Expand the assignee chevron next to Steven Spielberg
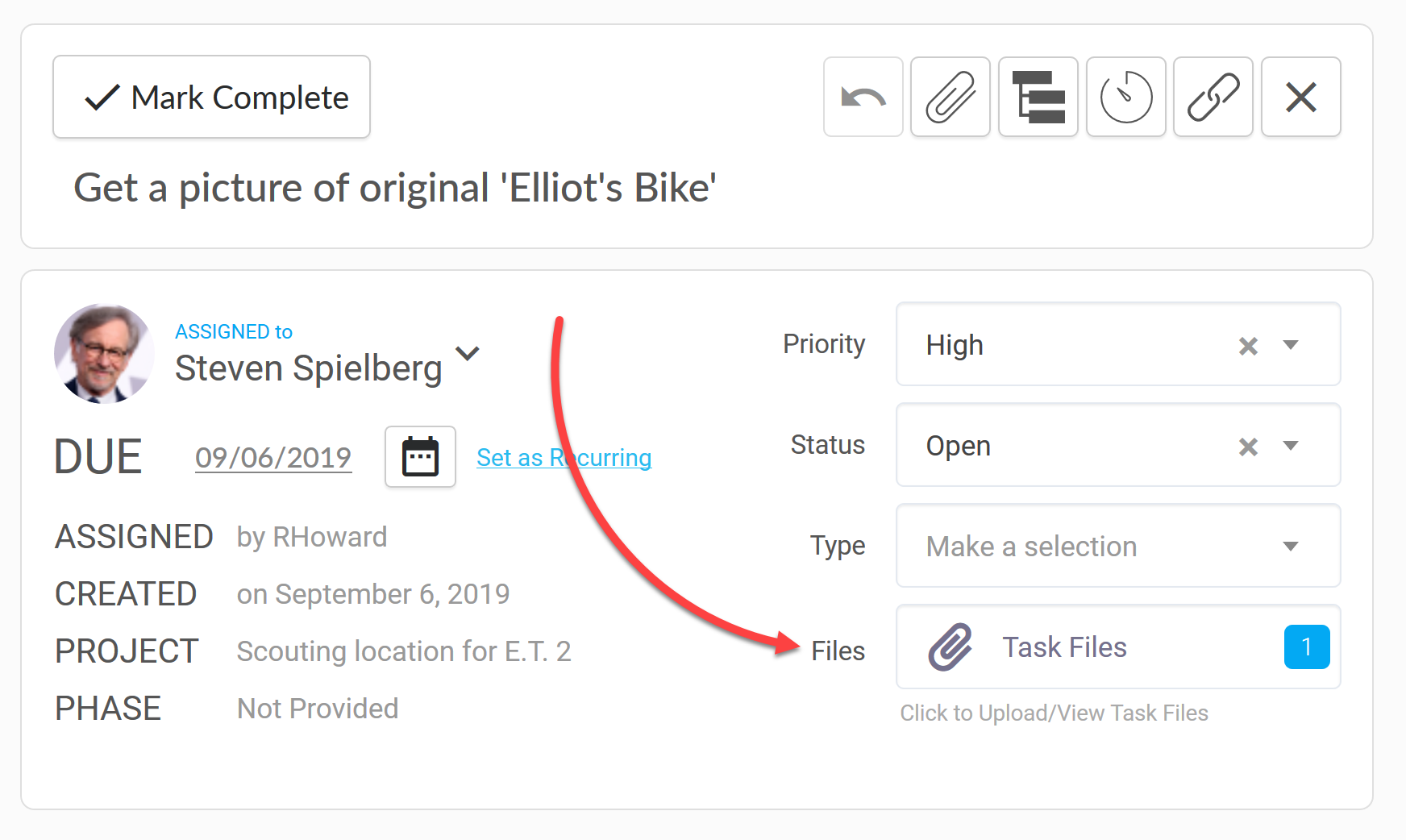1406x840 pixels. (468, 353)
